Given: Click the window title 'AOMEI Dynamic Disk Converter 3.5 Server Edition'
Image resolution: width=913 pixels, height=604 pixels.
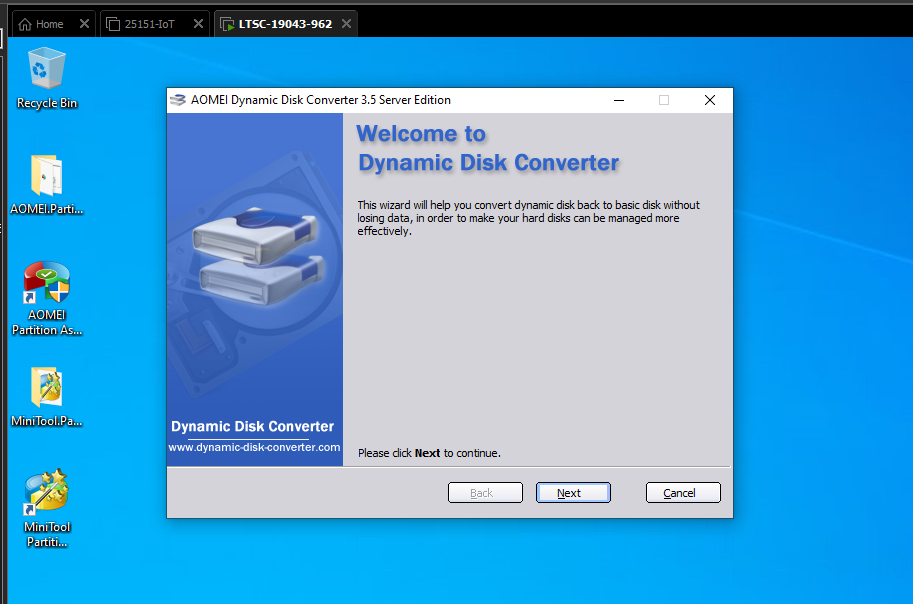Looking at the screenshot, I should coord(321,100).
